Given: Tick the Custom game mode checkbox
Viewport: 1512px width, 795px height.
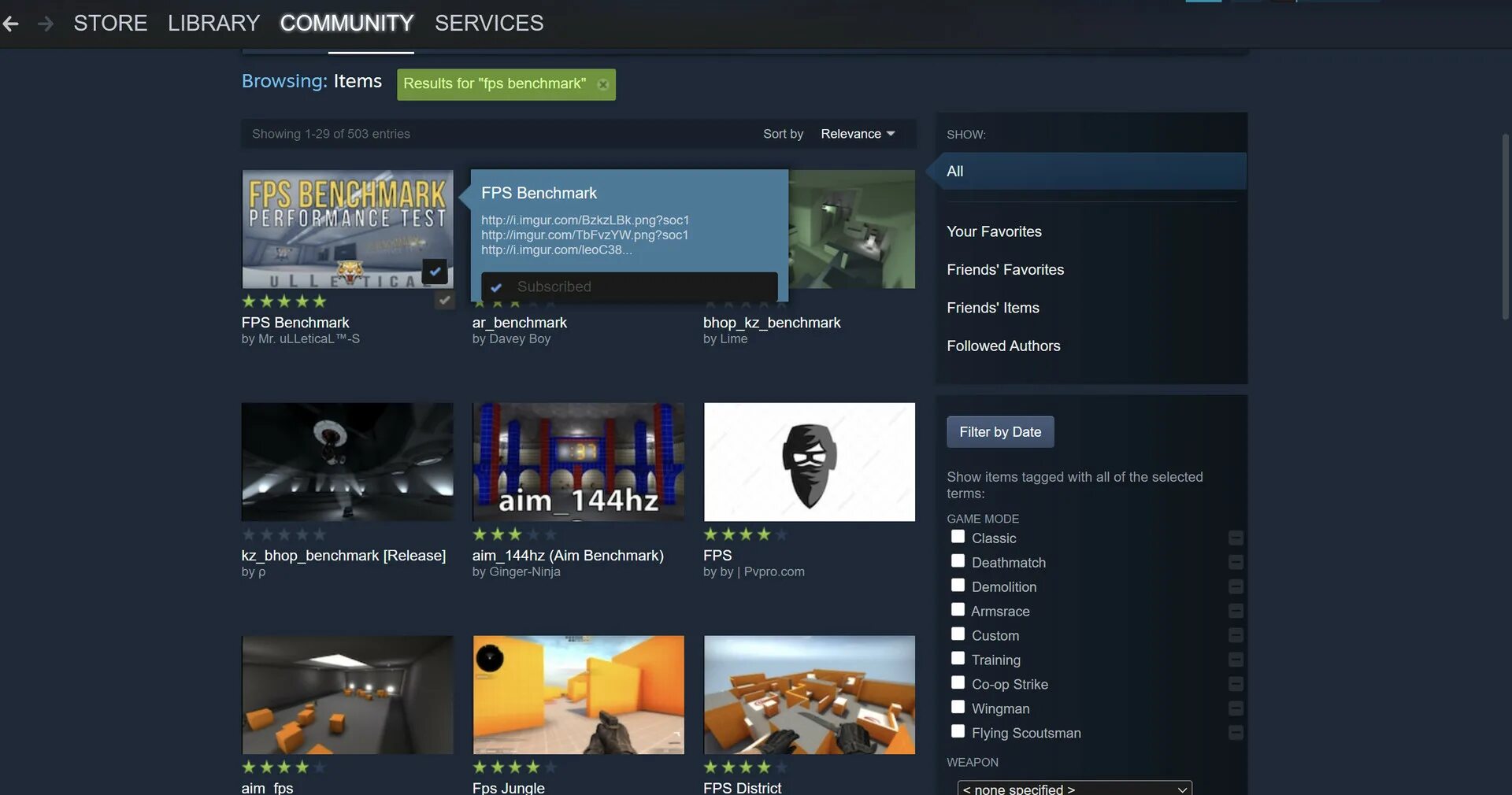Looking at the screenshot, I should 958,634.
